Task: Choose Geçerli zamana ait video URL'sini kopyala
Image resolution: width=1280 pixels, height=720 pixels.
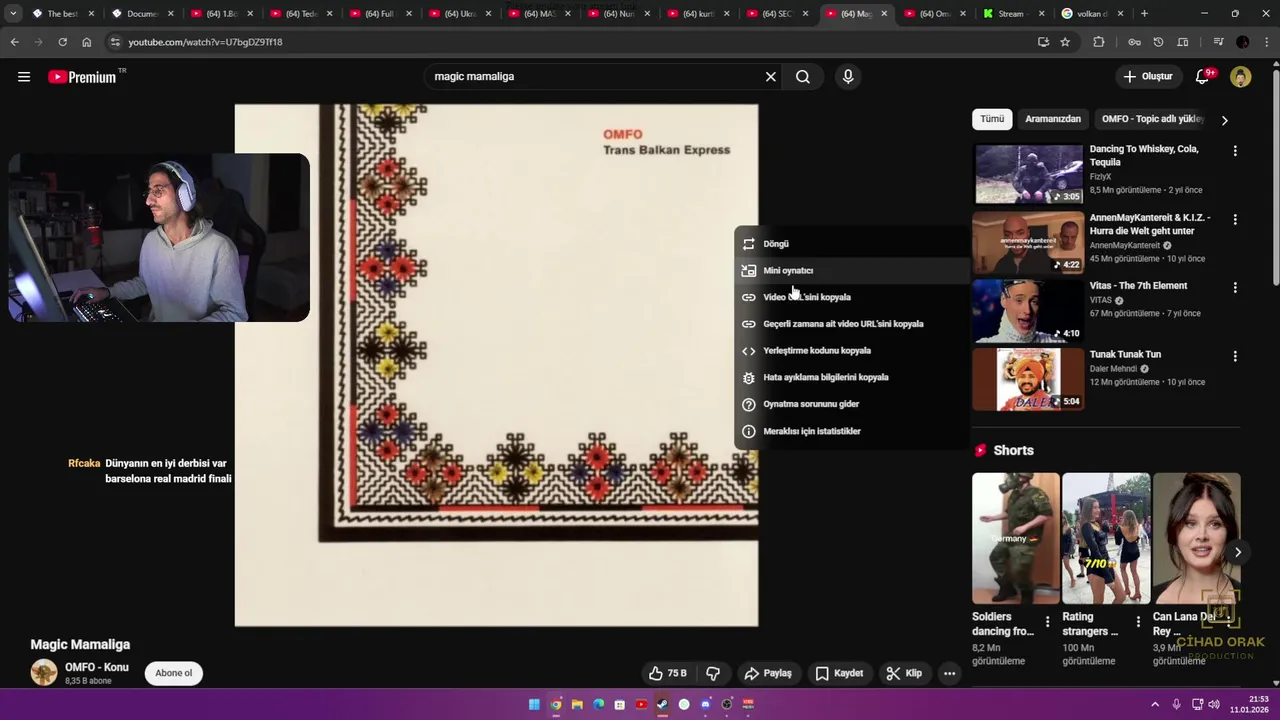Action: tap(851, 324)
